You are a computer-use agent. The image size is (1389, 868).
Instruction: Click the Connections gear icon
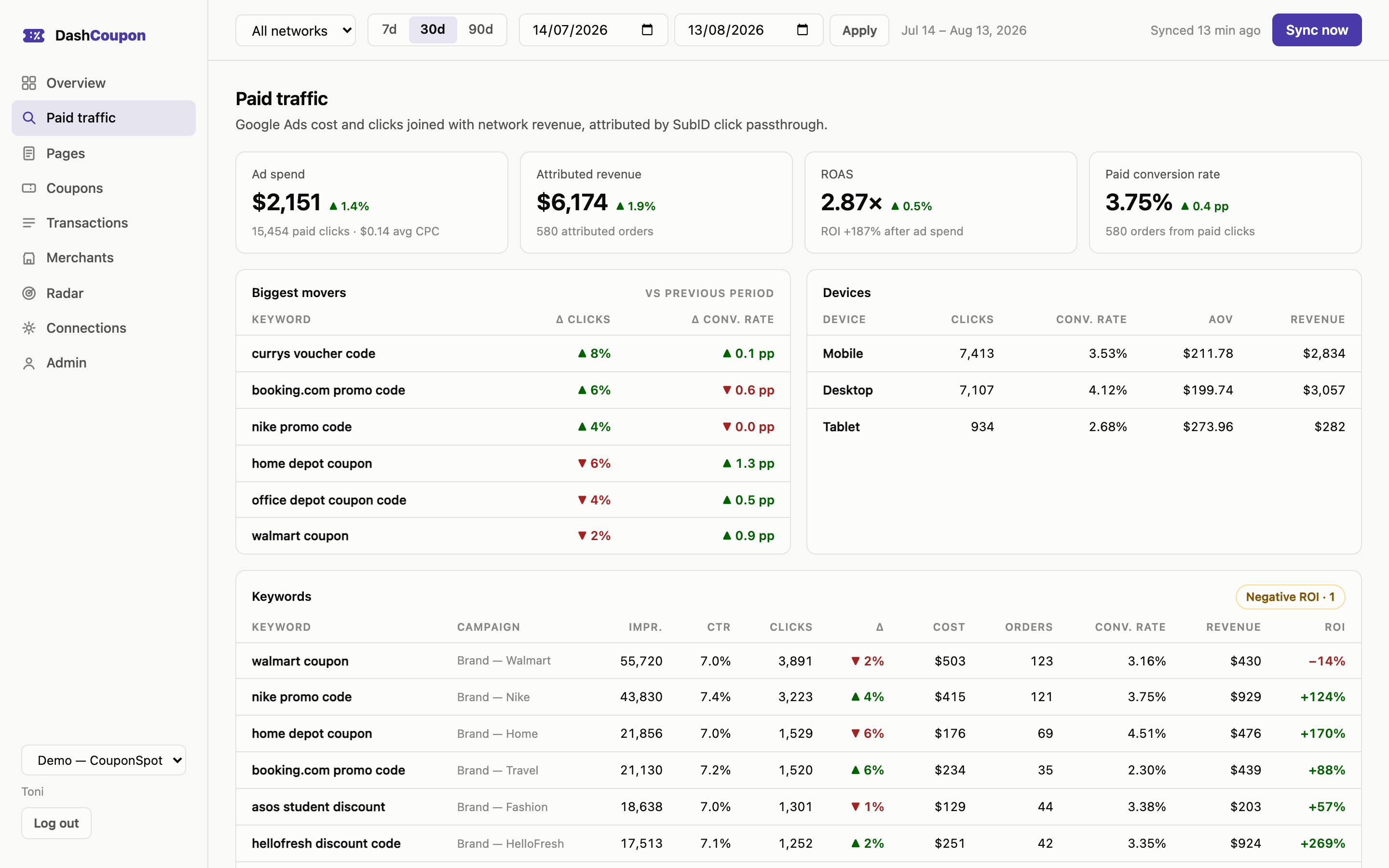pos(29,328)
